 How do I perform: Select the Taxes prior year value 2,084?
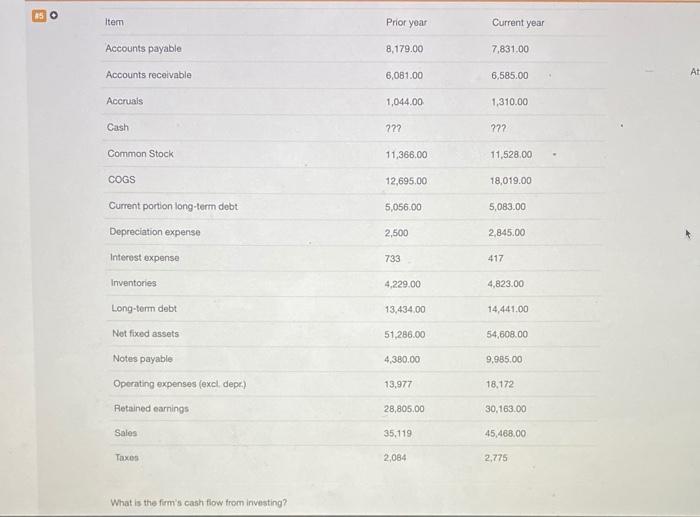(x=395, y=458)
